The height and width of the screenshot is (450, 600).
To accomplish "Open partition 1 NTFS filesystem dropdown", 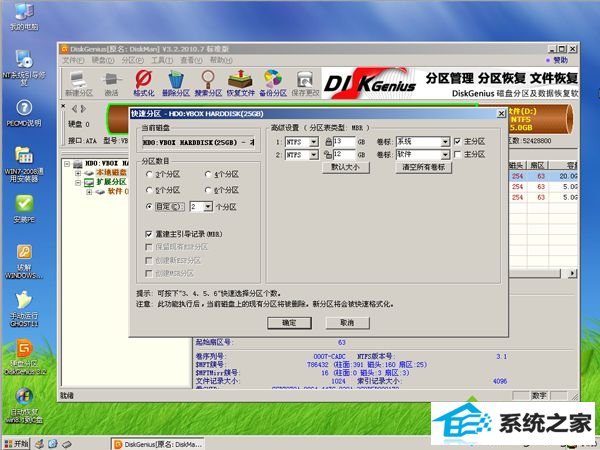I will click(x=314, y=142).
